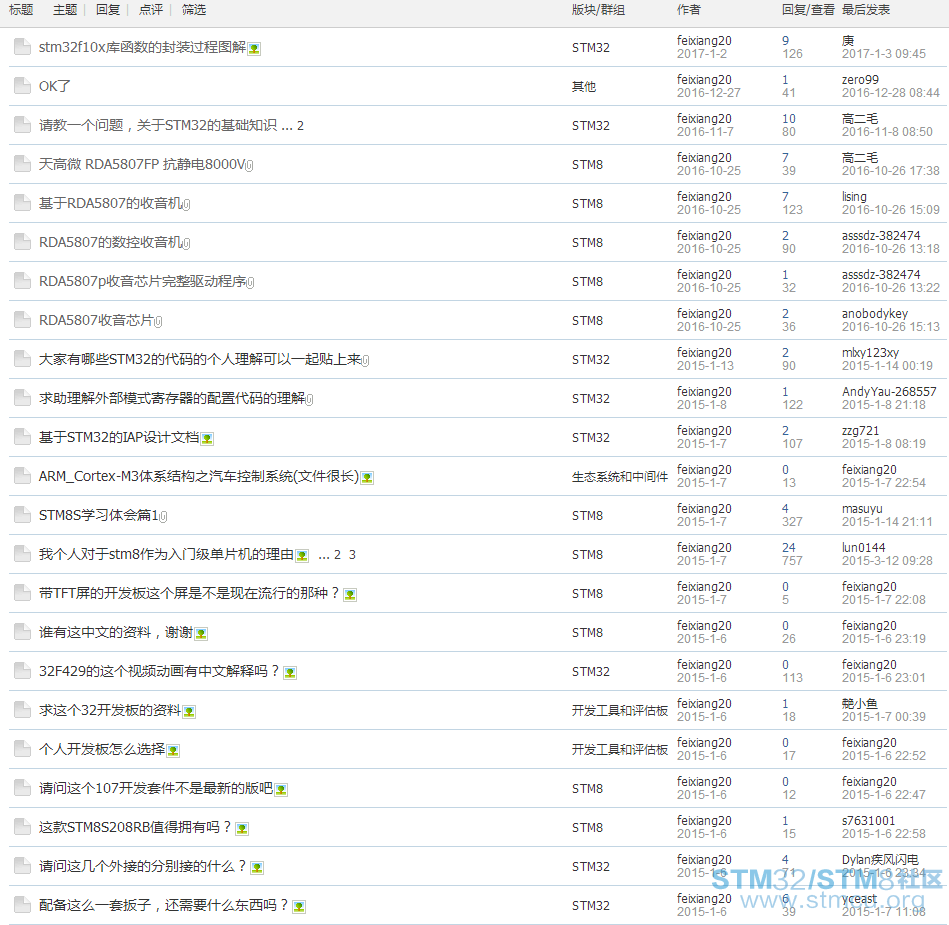Open the 其他 forum board link
The width and height of the screenshot is (949, 925).
(584, 87)
